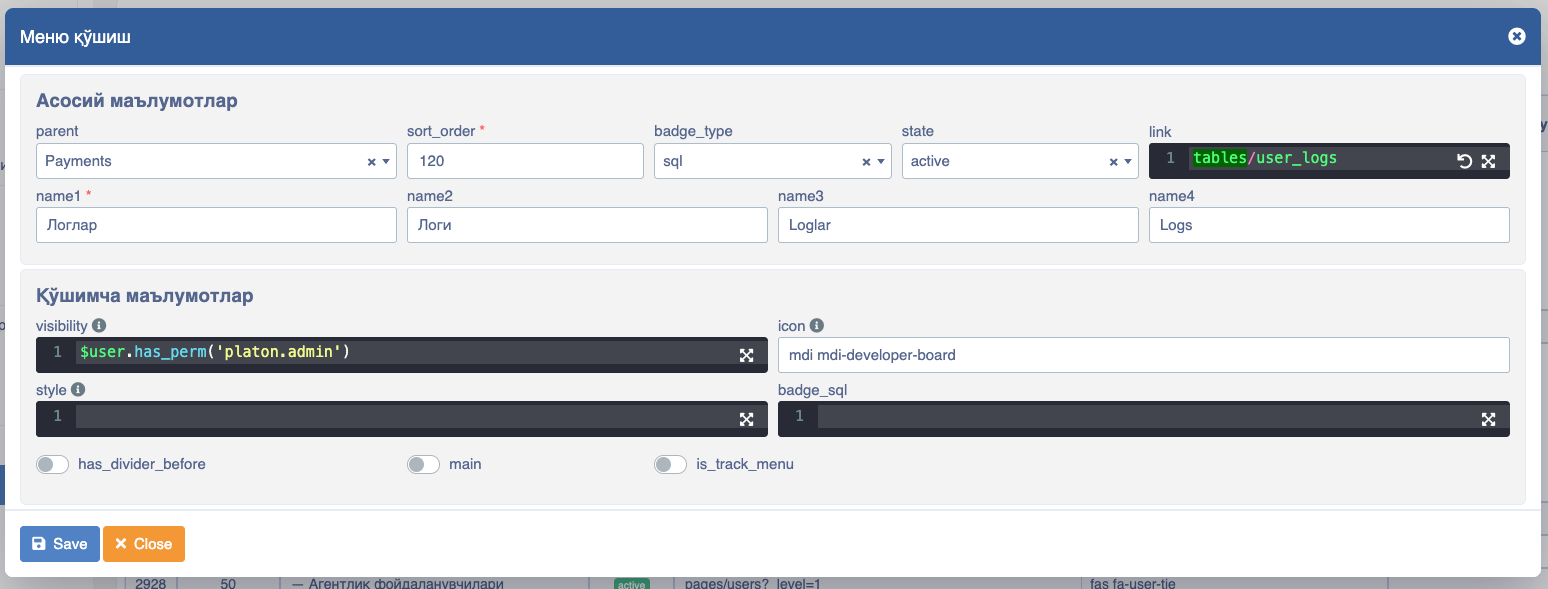Select the active state combo box
1548x589 pixels.
pyautogui.click(x=1020, y=161)
